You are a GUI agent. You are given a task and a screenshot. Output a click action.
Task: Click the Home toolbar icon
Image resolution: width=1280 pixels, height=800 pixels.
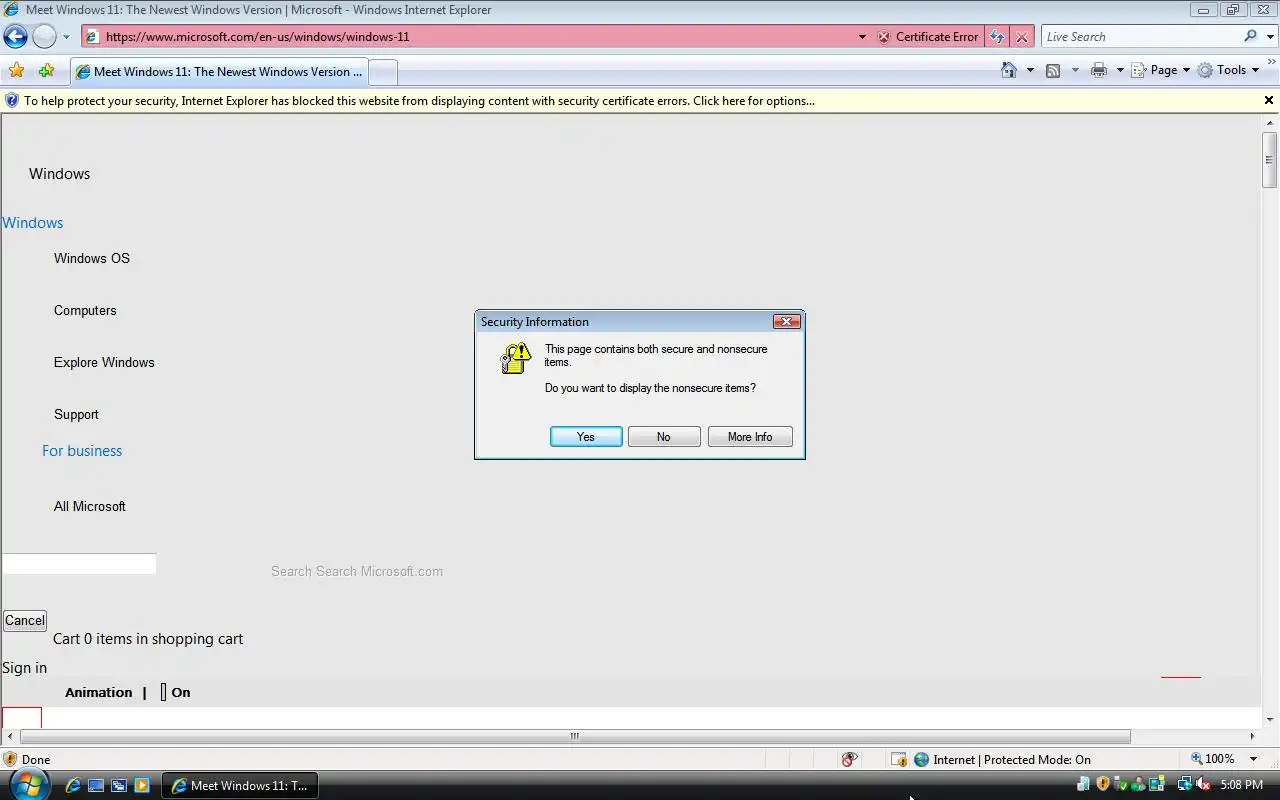pyautogui.click(x=1009, y=70)
